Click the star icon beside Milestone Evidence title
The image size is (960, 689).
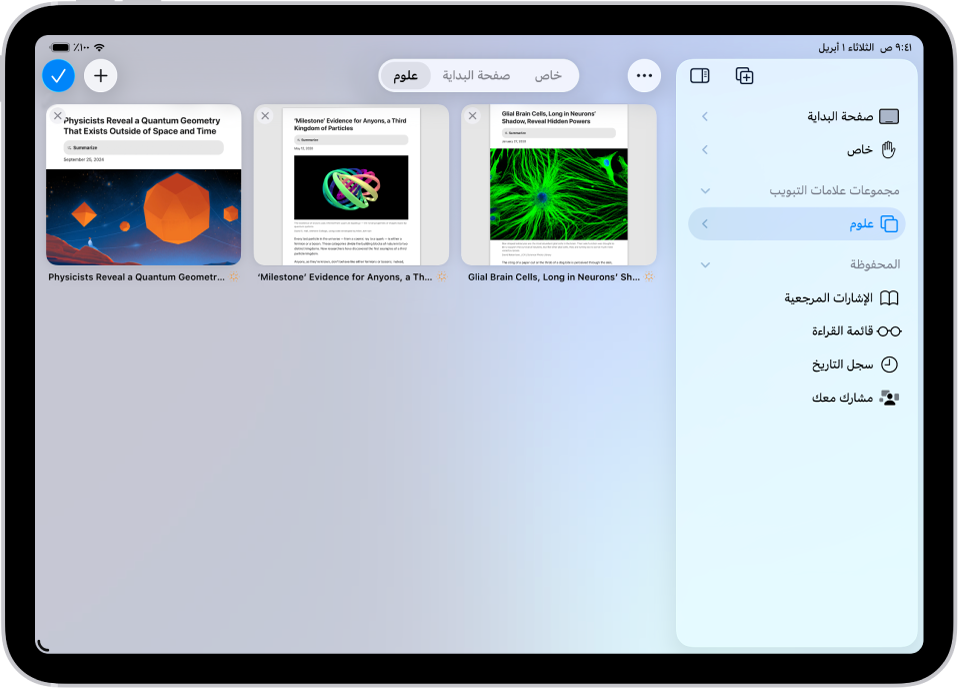(442, 277)
